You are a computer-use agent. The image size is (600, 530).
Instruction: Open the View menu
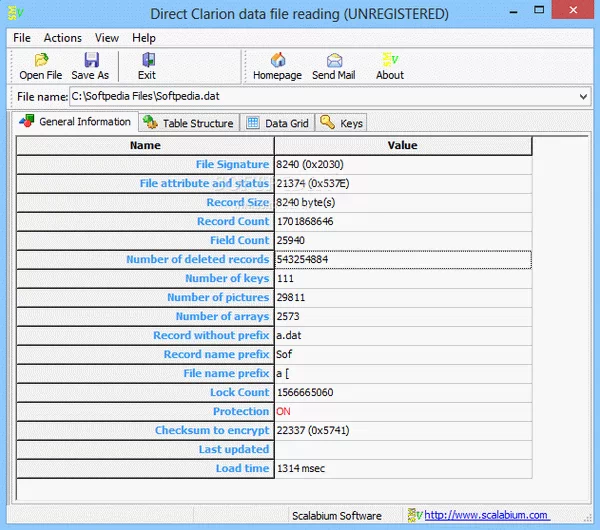pos(107,38)
